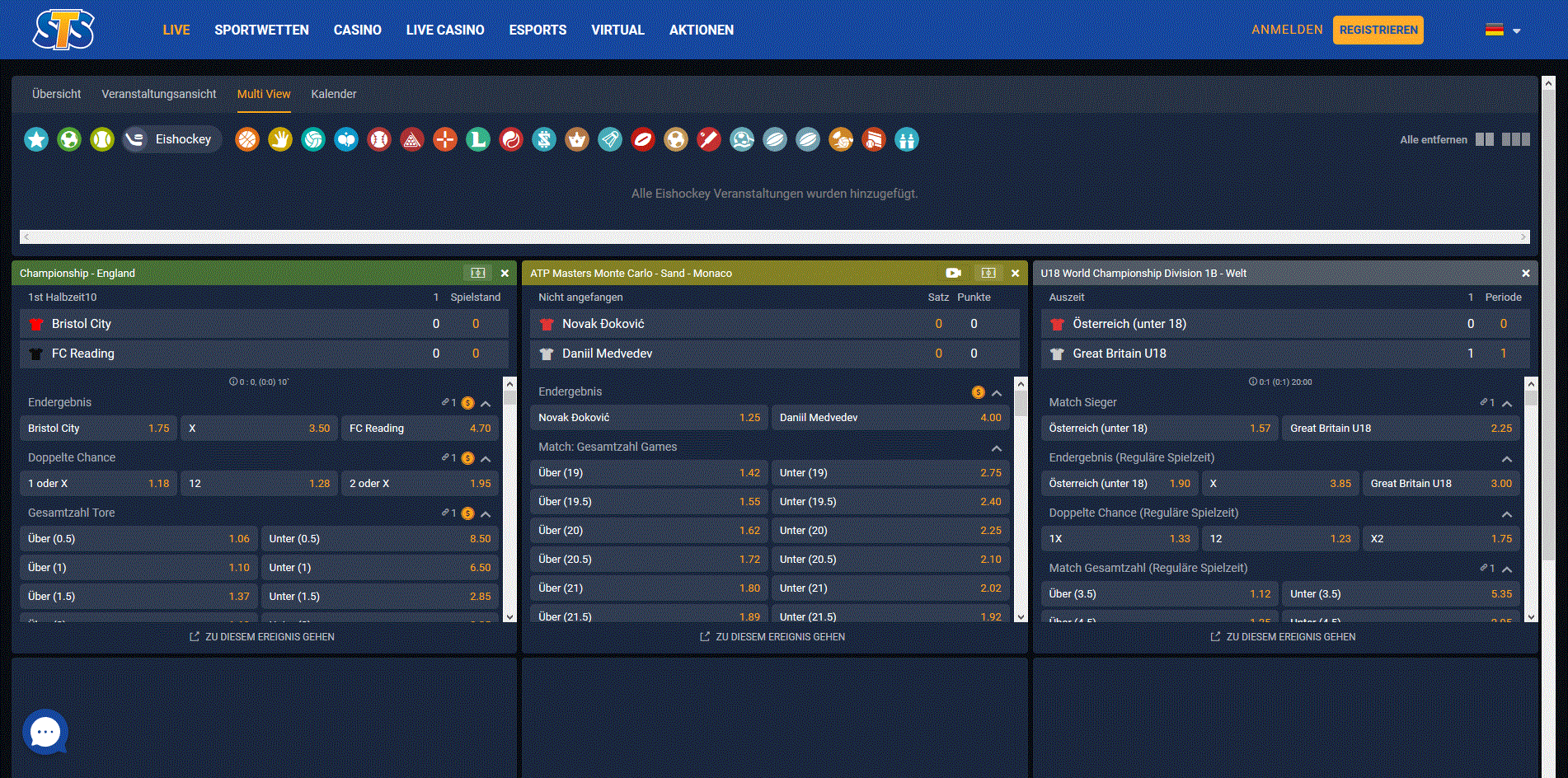Toggle pitch tracker in Championship panel

pos(478,273)
